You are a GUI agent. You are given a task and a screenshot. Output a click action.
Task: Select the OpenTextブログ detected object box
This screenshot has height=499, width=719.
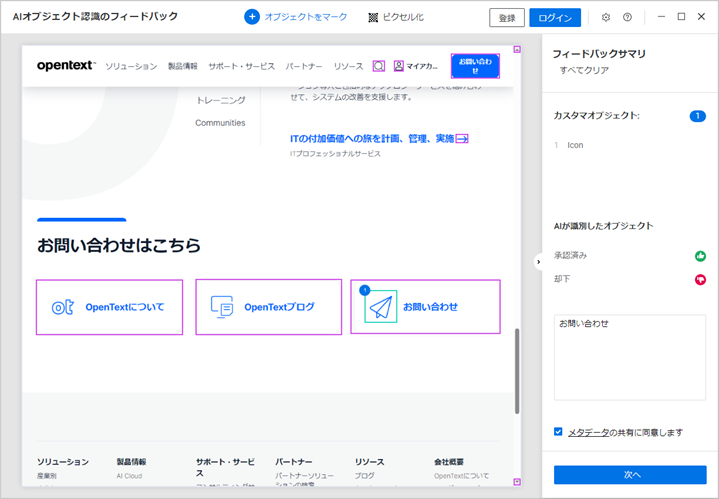coord(267,307)
